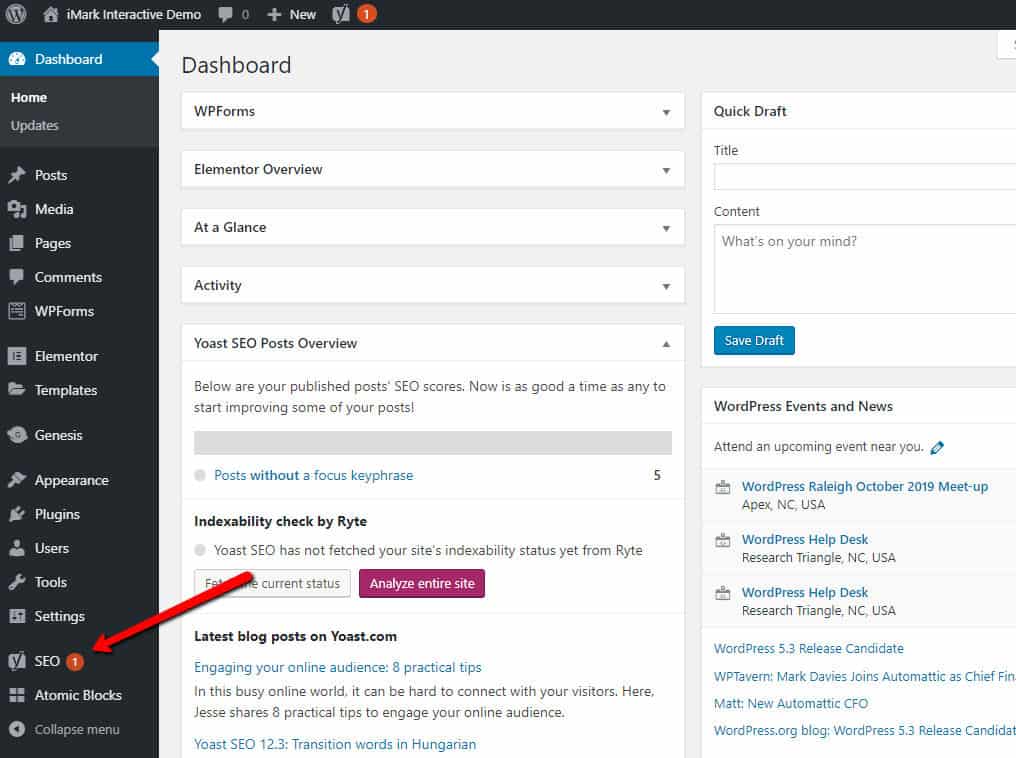Click the Templates folder icon
The height and width of the screenshot is (758, 1016).
coord(17,389)
